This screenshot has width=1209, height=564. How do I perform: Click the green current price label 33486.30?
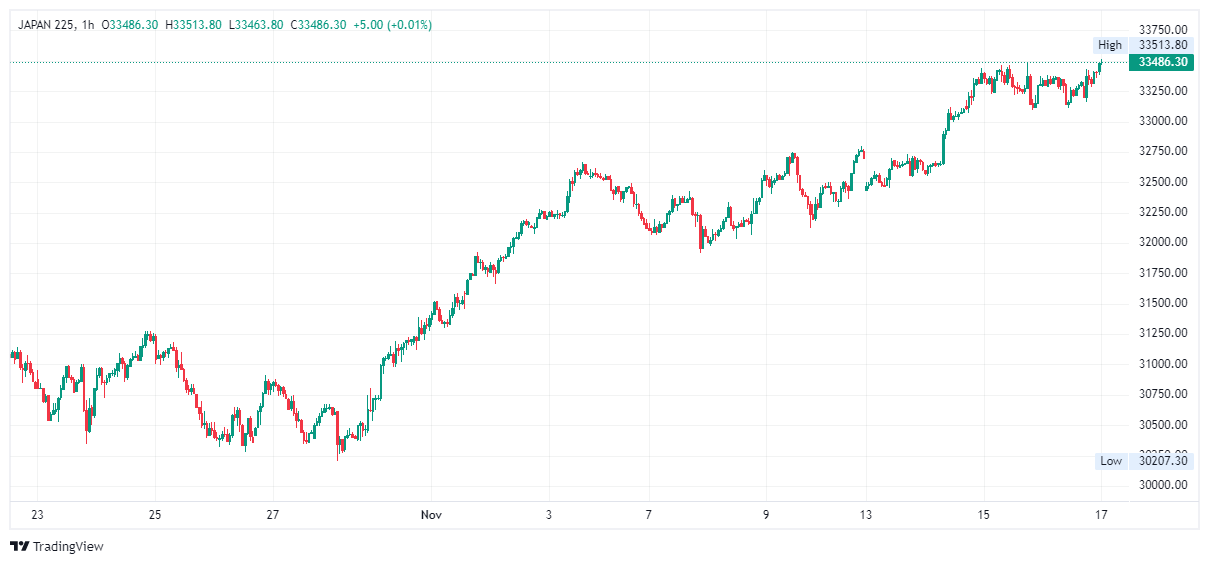(1162, 62)
